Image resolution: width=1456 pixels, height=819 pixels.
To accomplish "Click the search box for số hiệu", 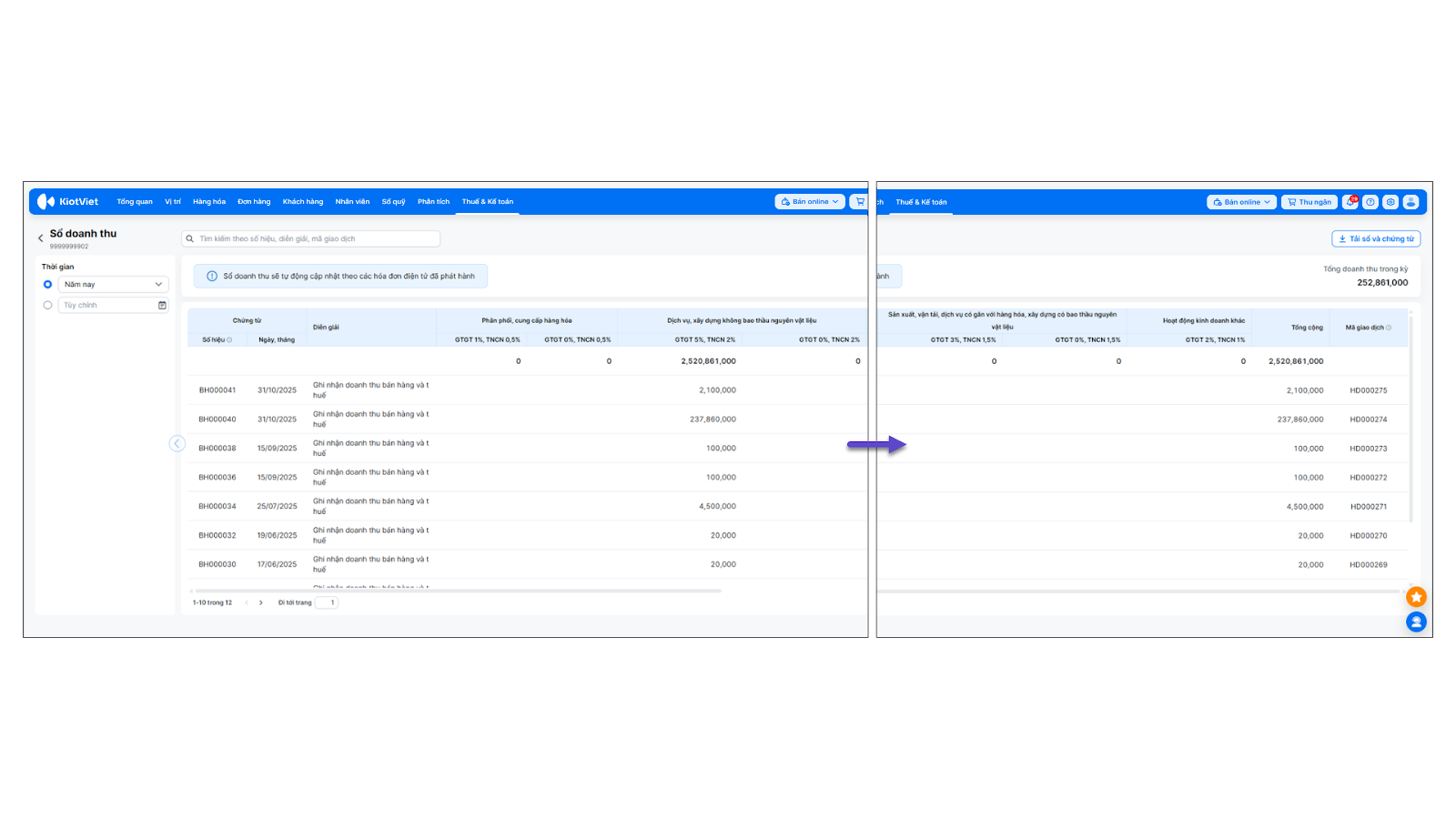I will [x=314, y=239].
